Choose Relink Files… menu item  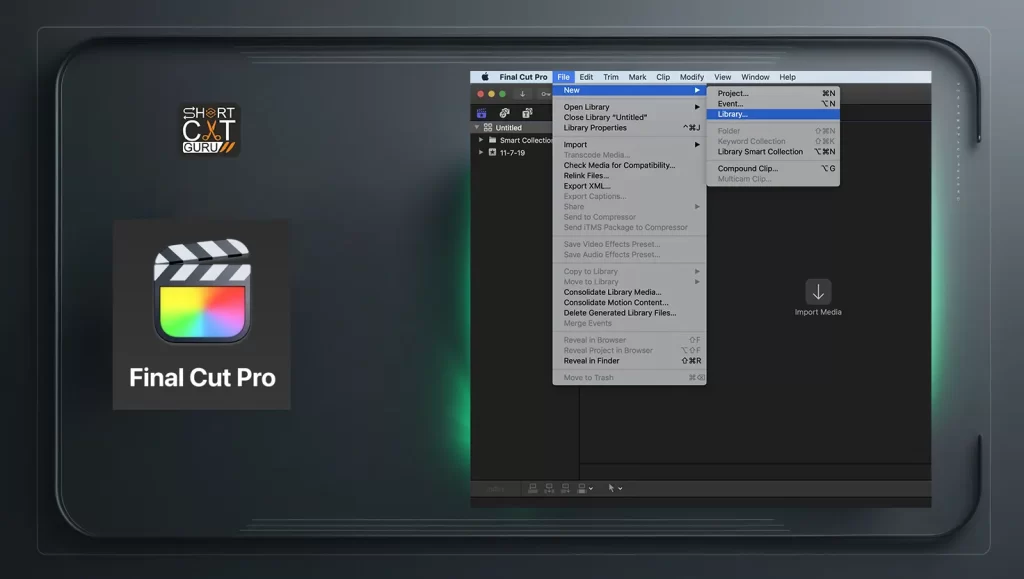(630, 176)
